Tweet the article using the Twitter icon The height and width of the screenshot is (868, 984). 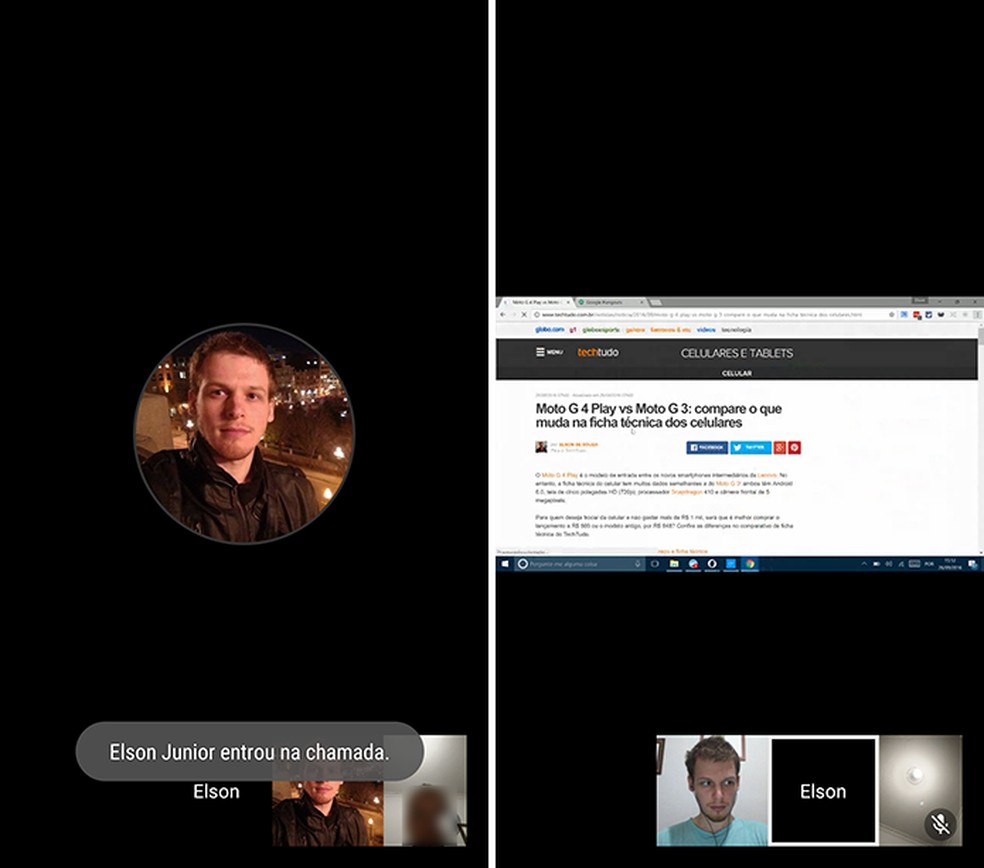click(x=751, y=448)
